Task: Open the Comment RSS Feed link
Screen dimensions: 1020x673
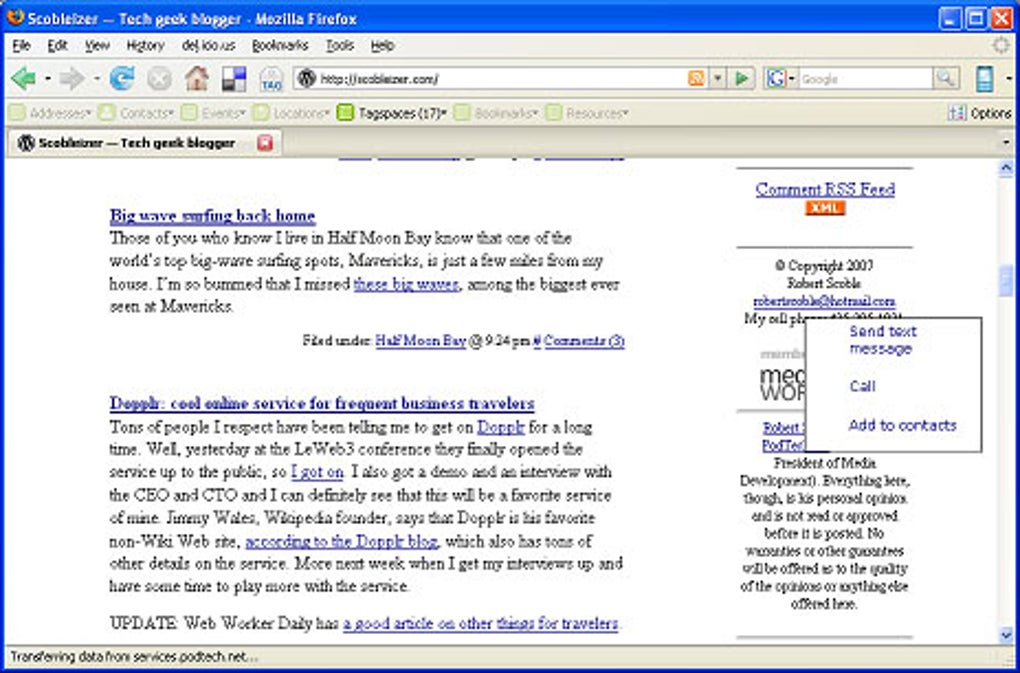Action: click(825, 189)
